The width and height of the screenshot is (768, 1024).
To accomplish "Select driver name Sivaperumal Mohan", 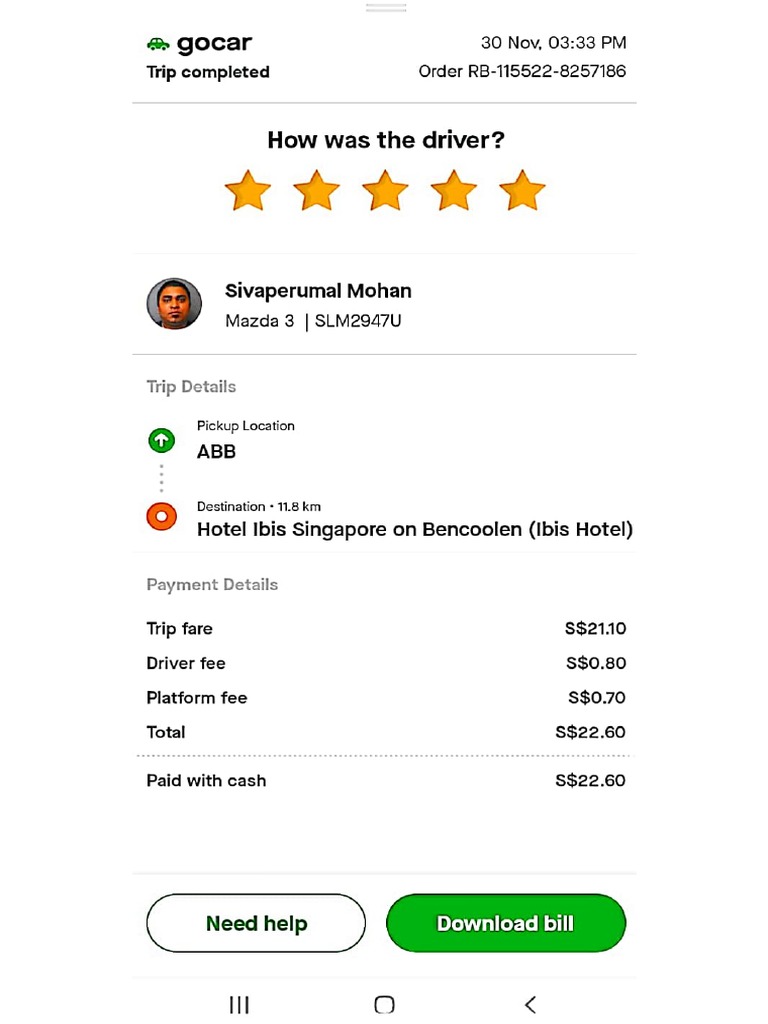I will (x=318, y=291).
